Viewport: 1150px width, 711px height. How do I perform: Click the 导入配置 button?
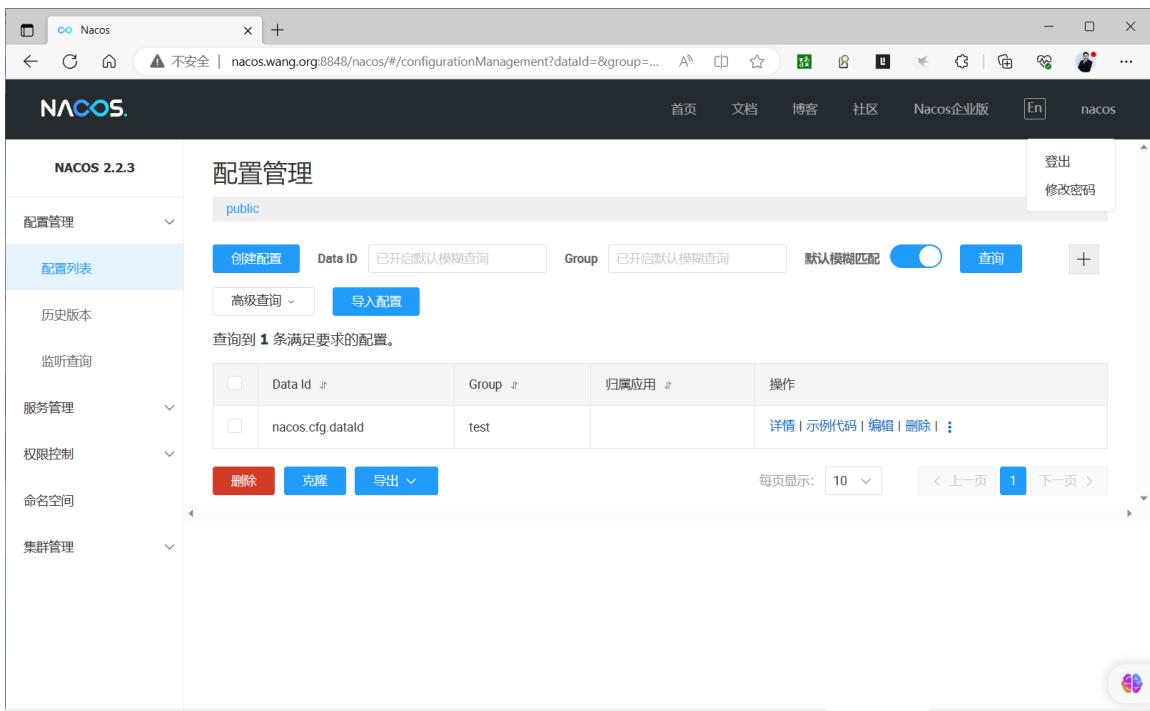click(x=376, y=302)
